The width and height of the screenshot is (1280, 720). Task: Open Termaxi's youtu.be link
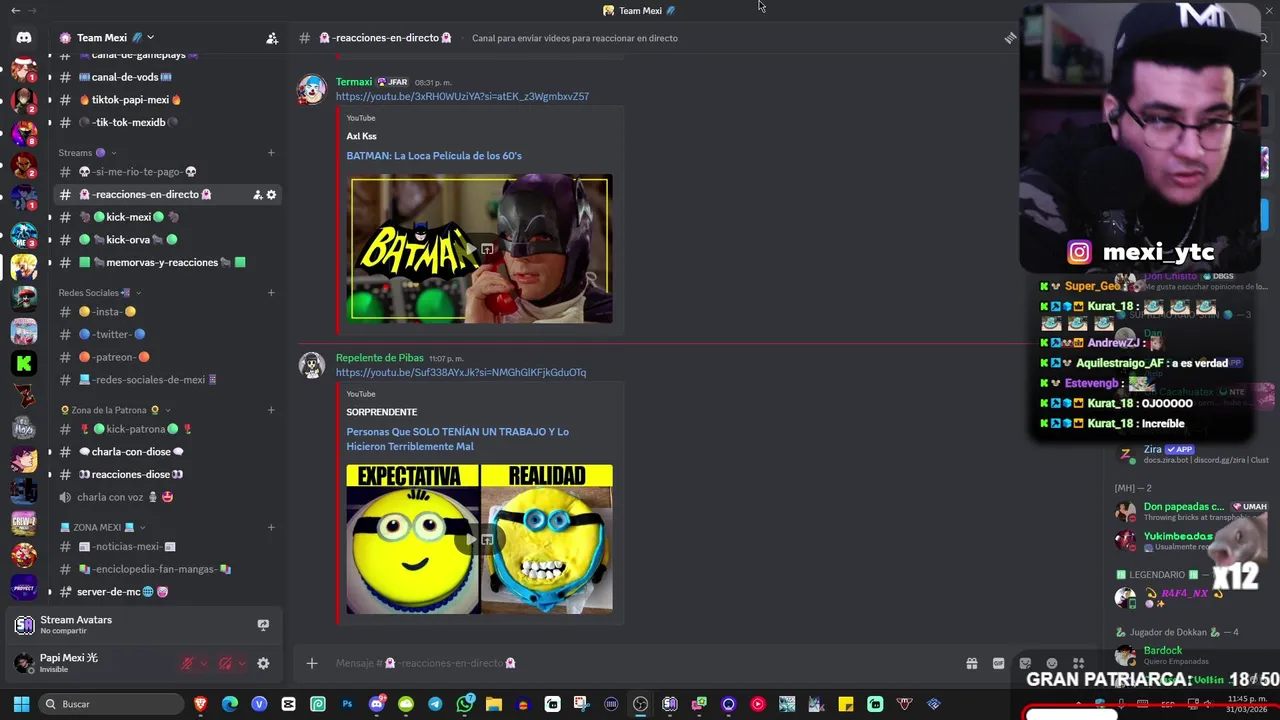click(x=462, y=97)
